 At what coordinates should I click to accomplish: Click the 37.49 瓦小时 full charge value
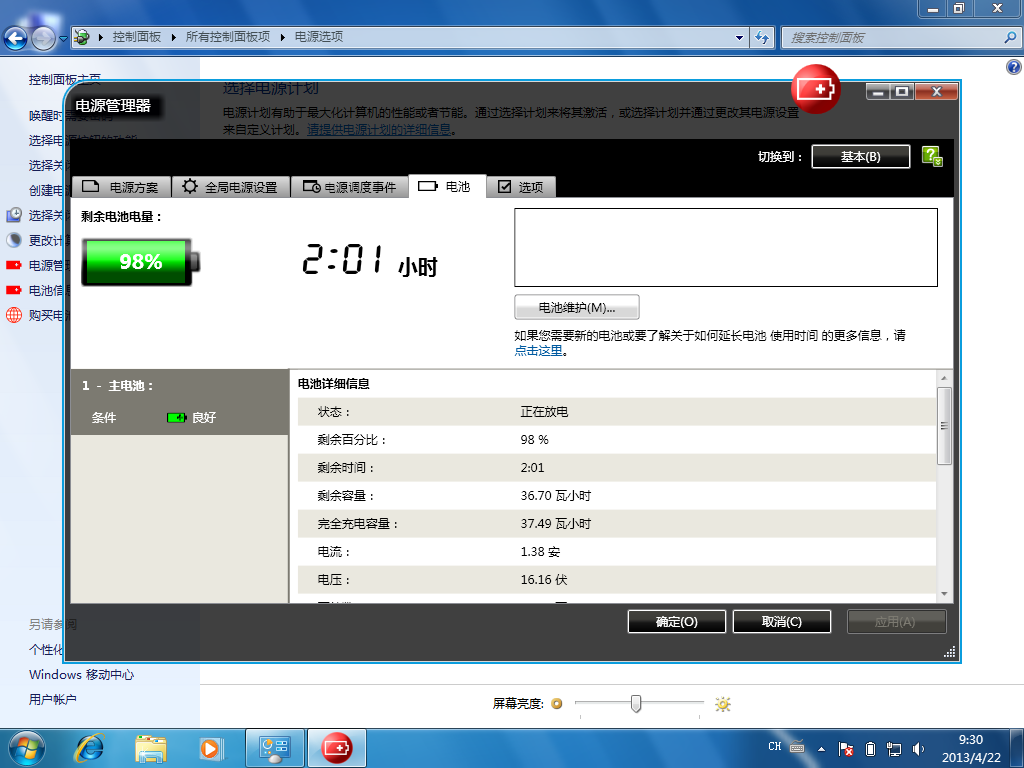tap(555, 524)
